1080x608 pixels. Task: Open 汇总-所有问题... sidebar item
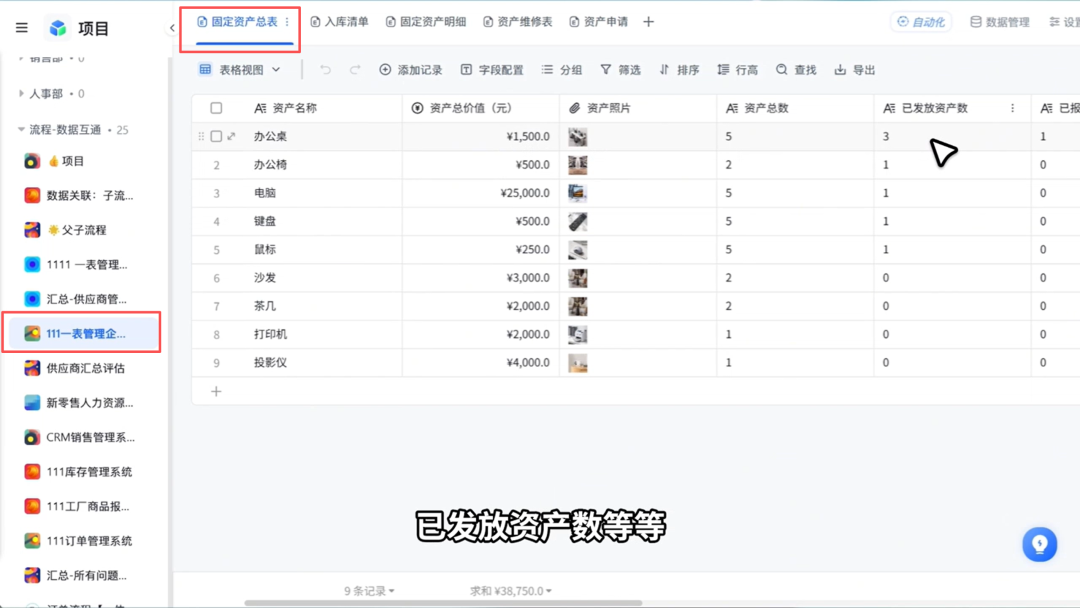(x=81, y=575)
